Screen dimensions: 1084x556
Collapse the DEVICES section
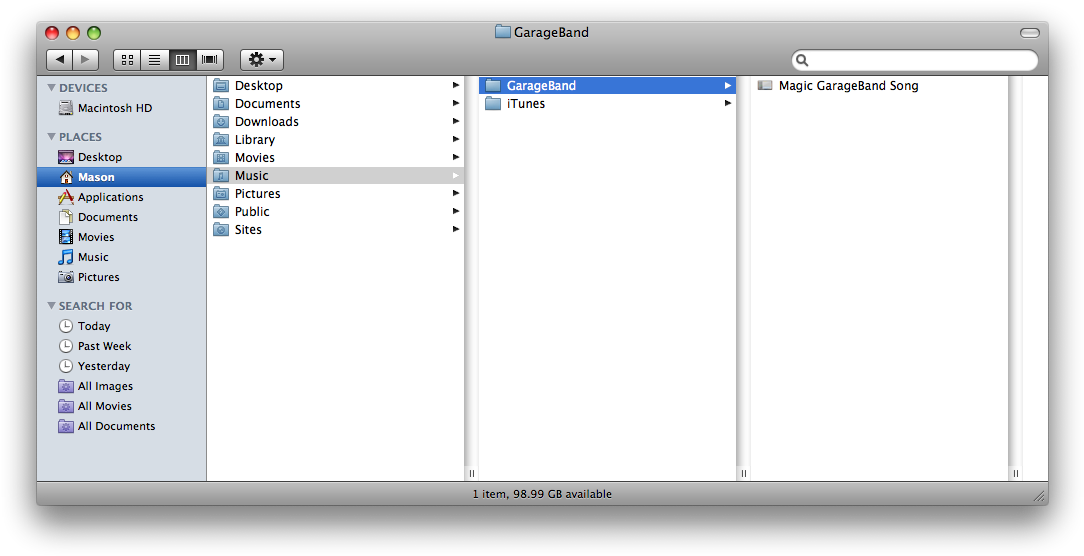[x=51, y=88]
